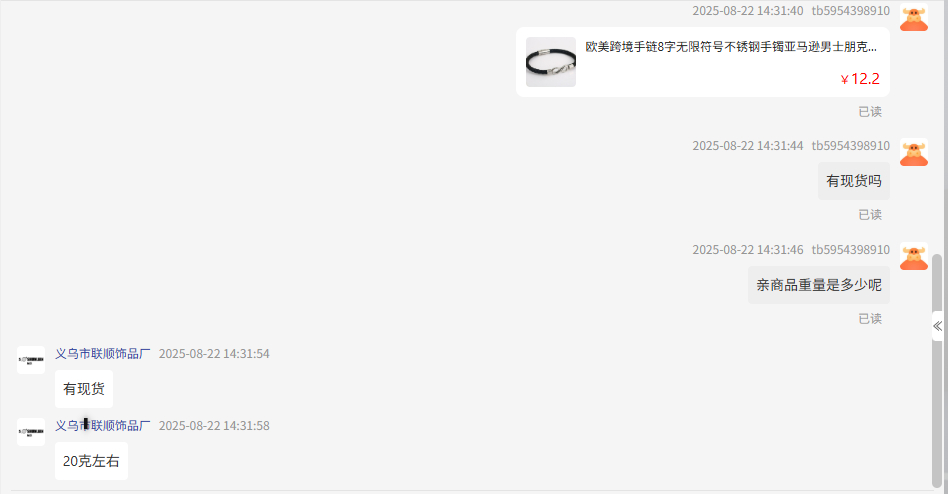The width and height of the screenshot is (948, 494).
Task: Click the ¥12.2 product price
Action: point(860,79)
